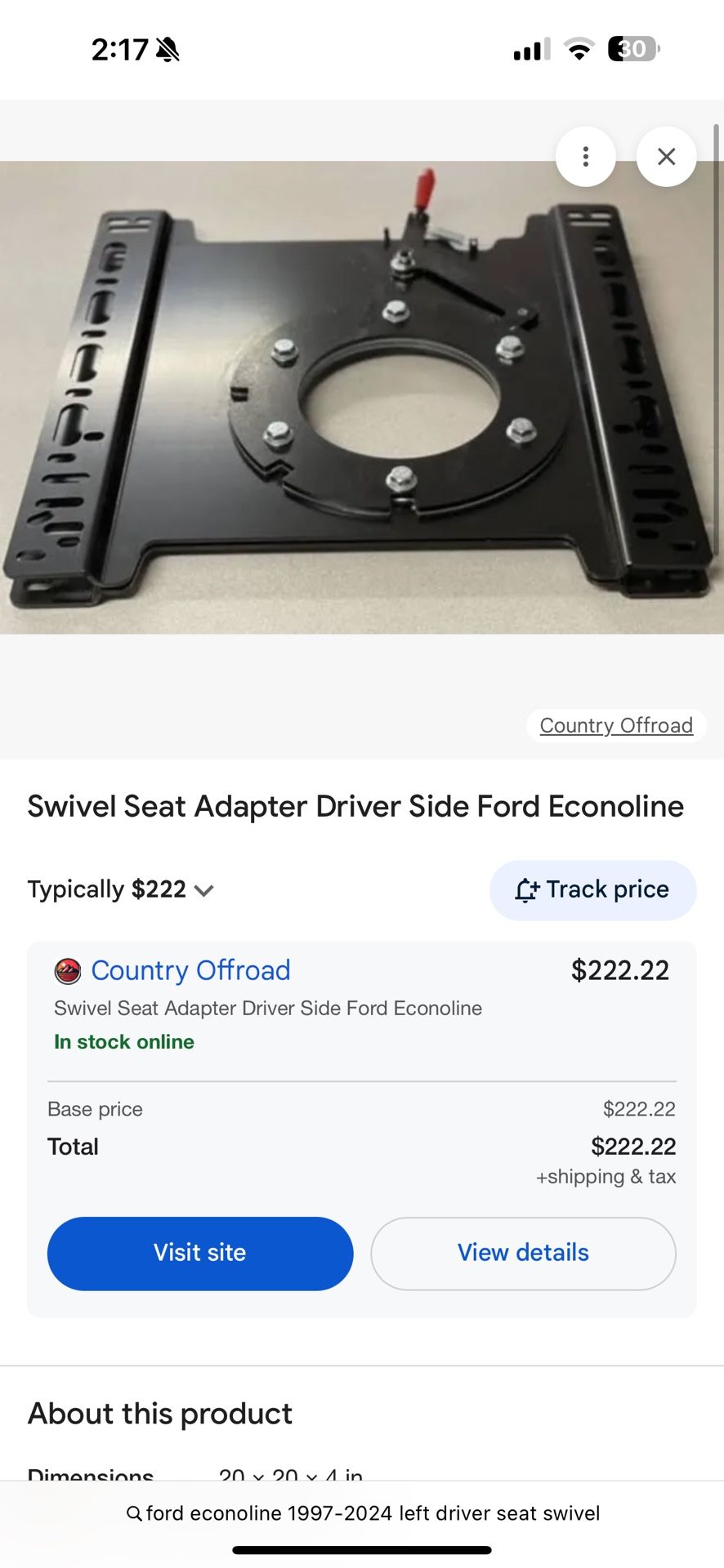Tap the muted bell status icon
The image size is (724, 1568).
click(x=168, y=50)
